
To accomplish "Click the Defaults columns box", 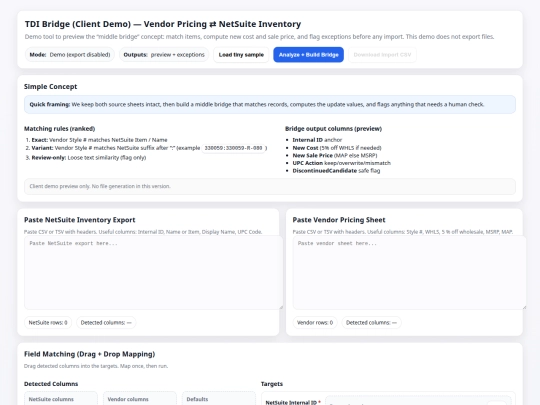I will [x=219, y=398].
